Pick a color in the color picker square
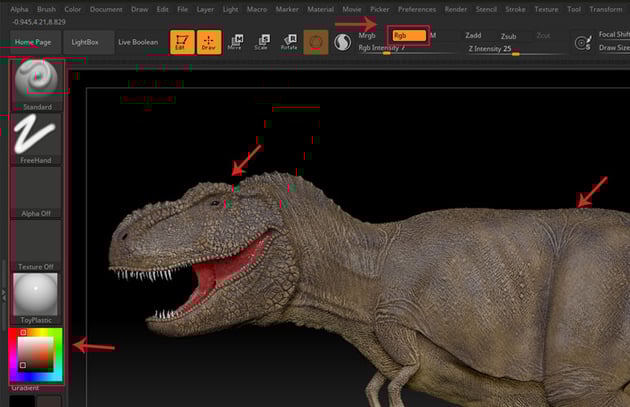This screenshot has height=407, width=630. (37, 354)
